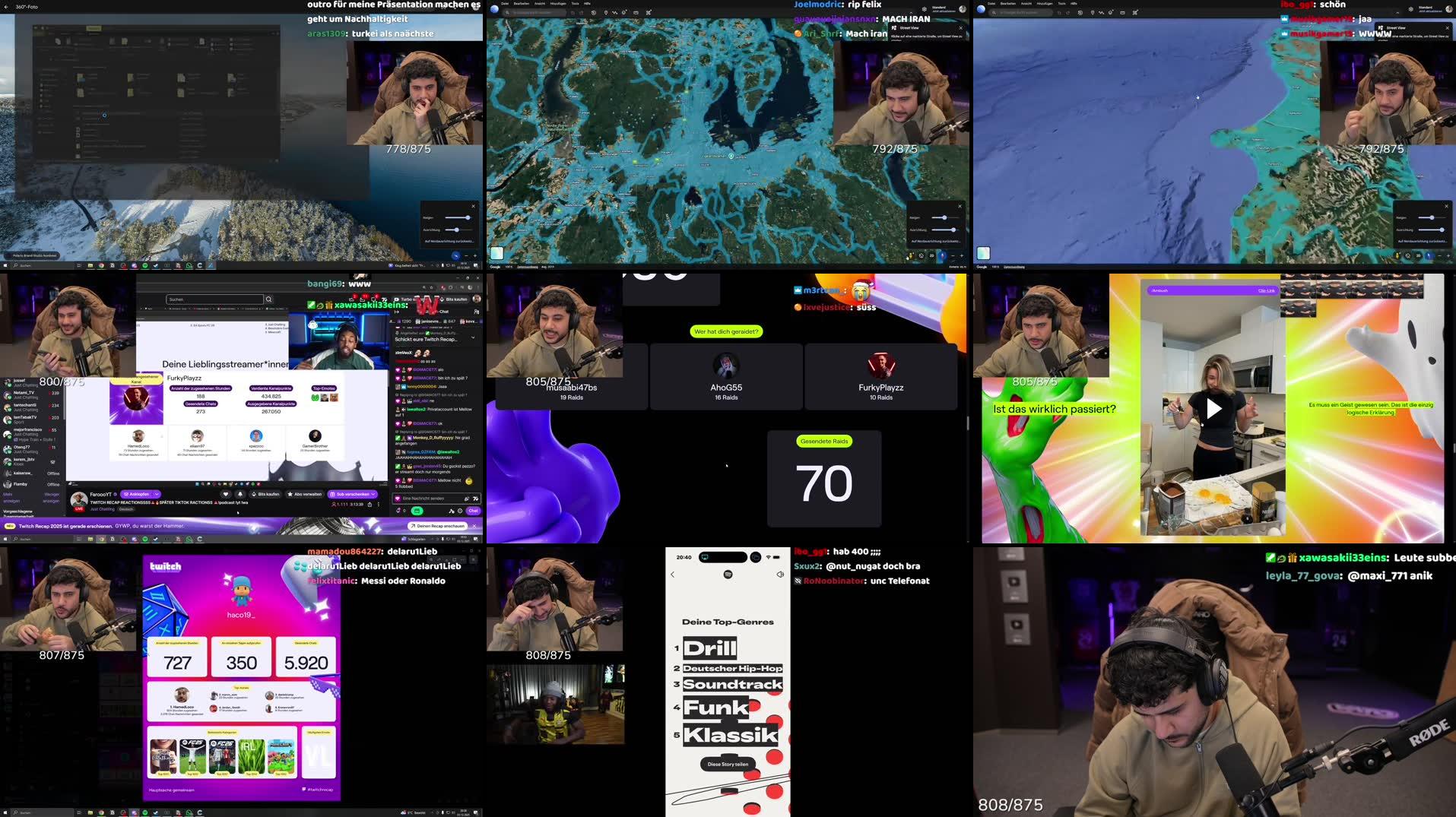Click the search magnifier in Google Earth

click(x=507, y=11)
